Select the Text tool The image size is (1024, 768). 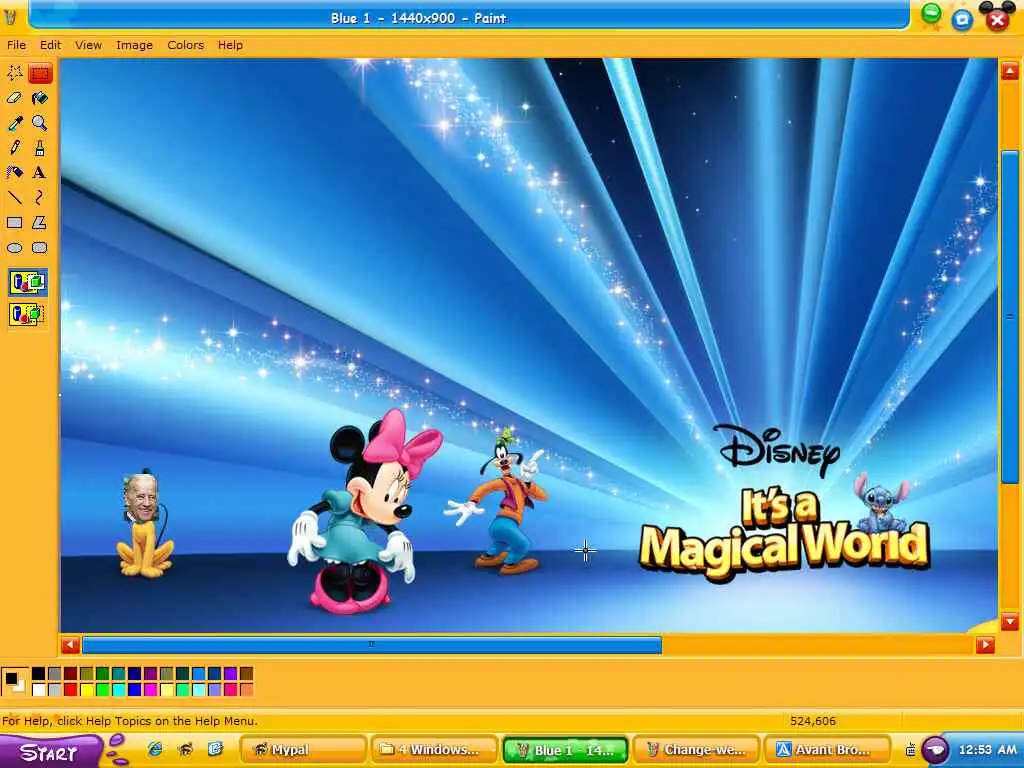point(40,172)
